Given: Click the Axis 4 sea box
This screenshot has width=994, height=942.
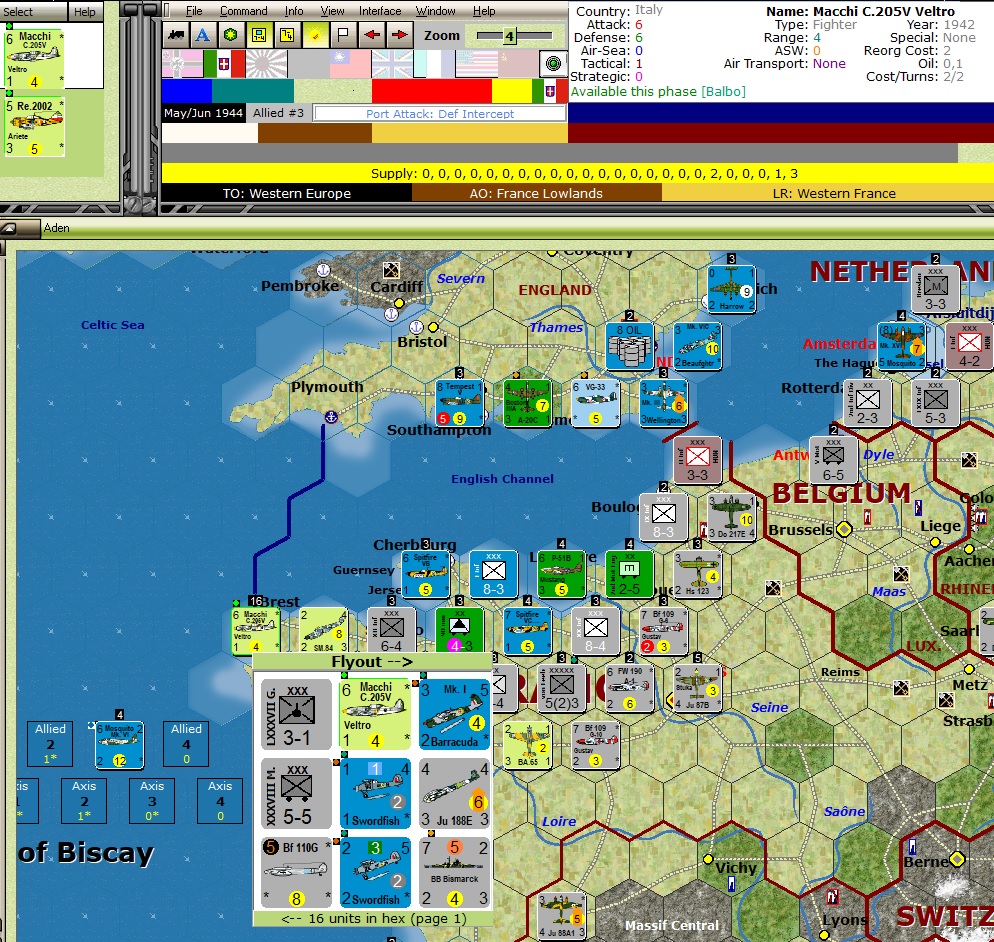Looking at the screenshot, I should pos(219,800).
